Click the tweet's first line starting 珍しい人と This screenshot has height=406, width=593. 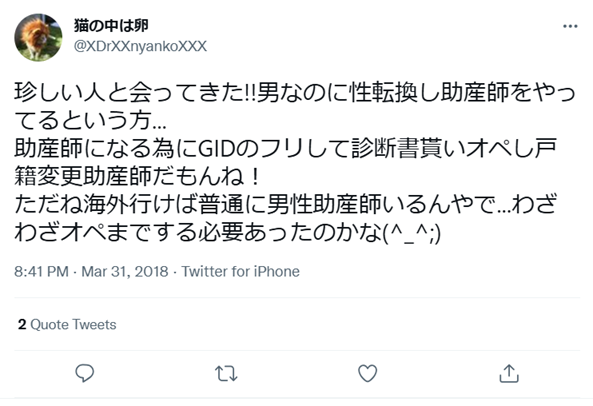pyautogui.click(x=295, y=93)
